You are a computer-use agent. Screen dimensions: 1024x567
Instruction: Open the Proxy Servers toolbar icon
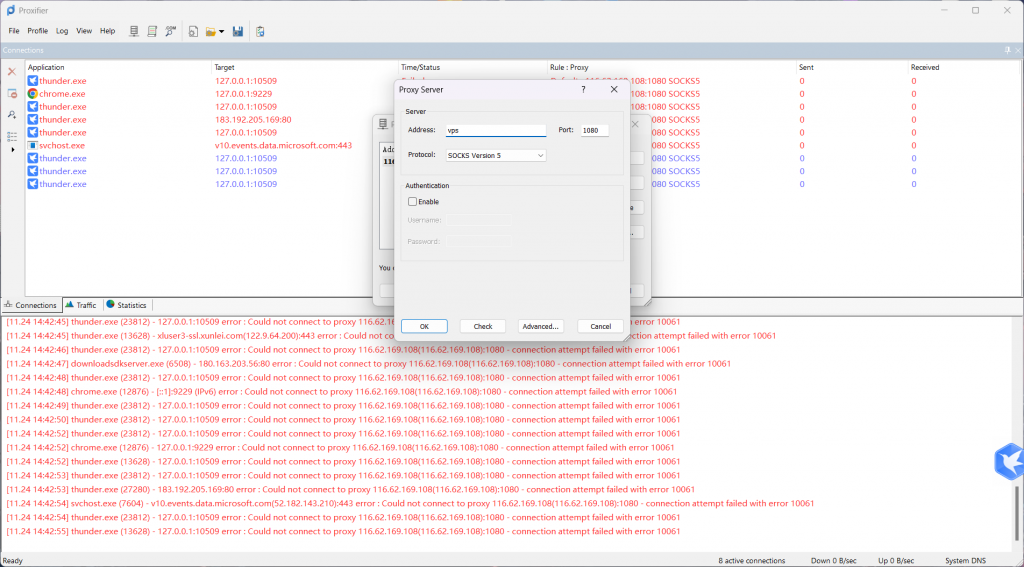click(134, 31)
